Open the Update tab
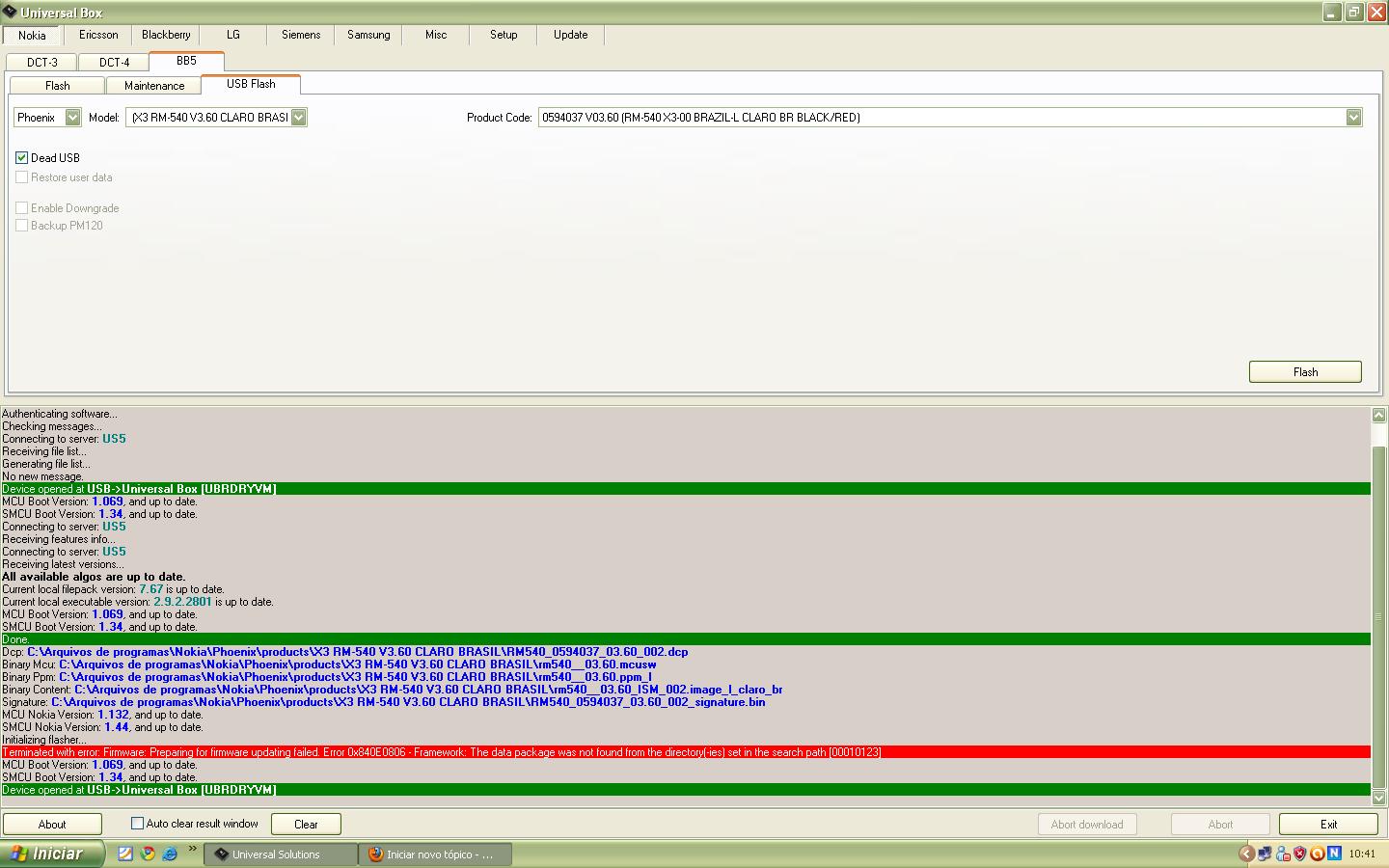 (x=571, y=35)
